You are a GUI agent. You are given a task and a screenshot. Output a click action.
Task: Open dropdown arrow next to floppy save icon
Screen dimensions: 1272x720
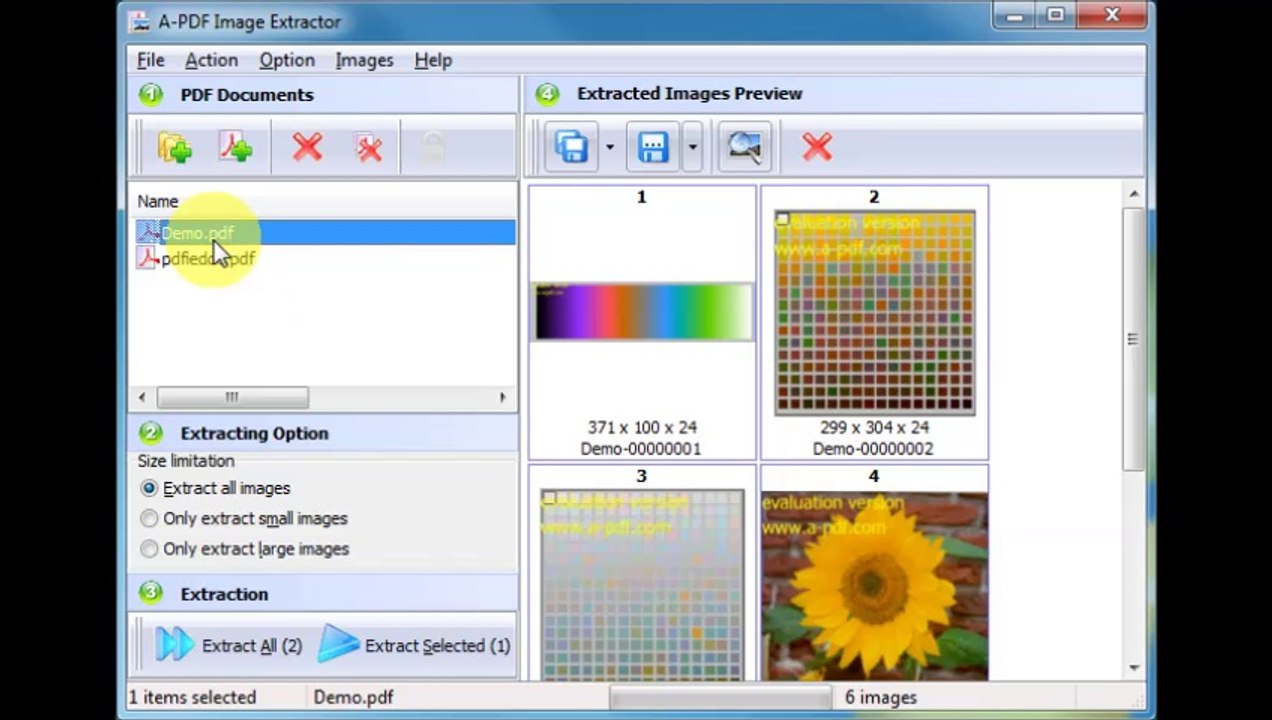[692, 148]
